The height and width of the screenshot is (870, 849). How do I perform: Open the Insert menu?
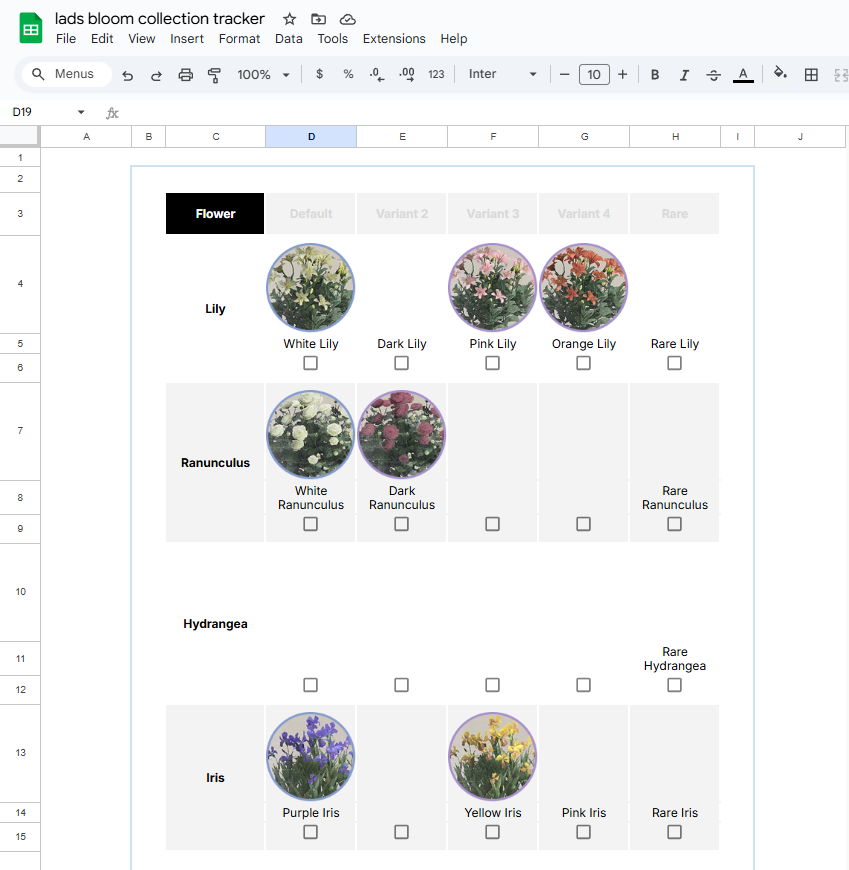[186, 39]
